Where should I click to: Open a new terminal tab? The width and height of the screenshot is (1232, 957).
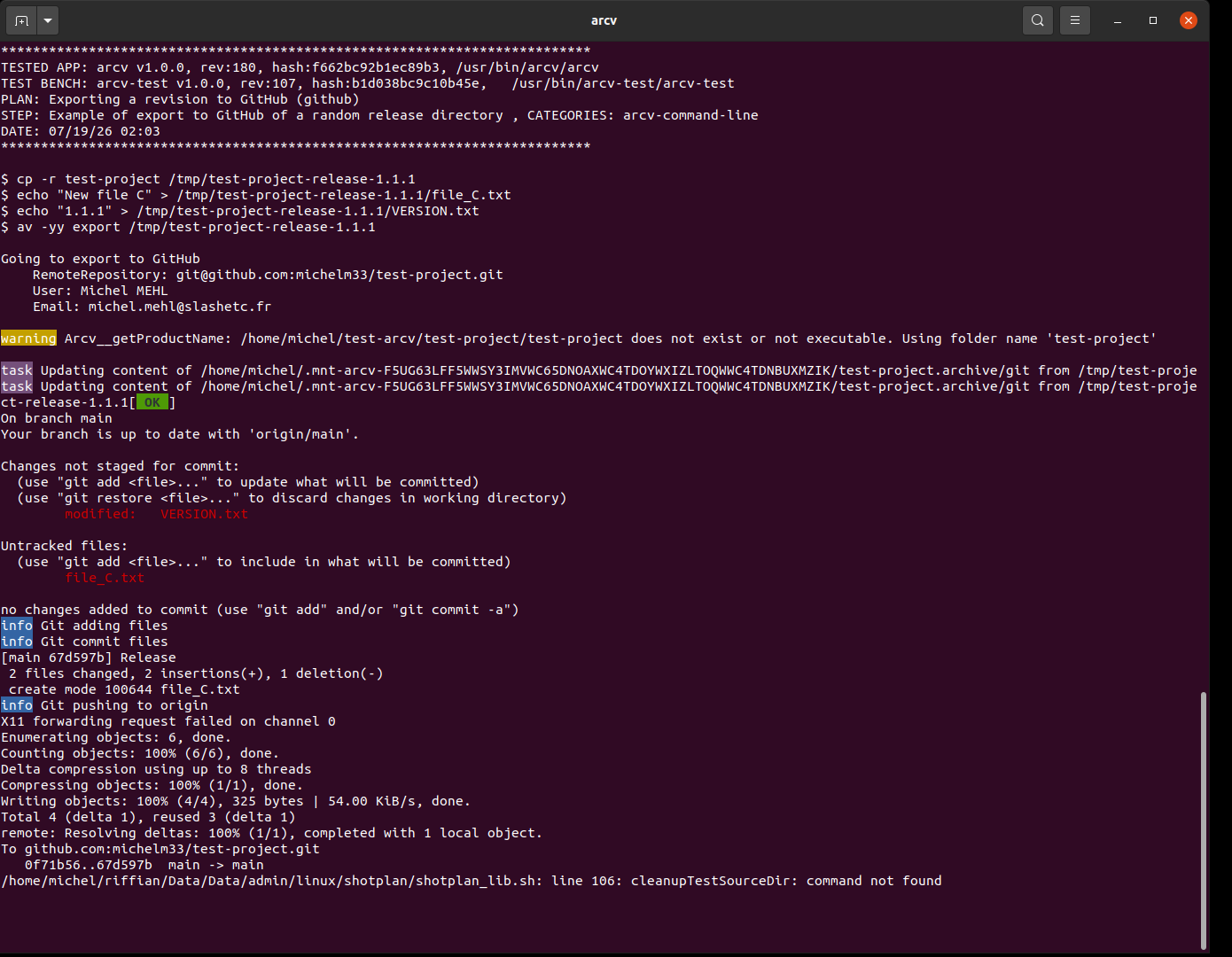pos(21,20)
